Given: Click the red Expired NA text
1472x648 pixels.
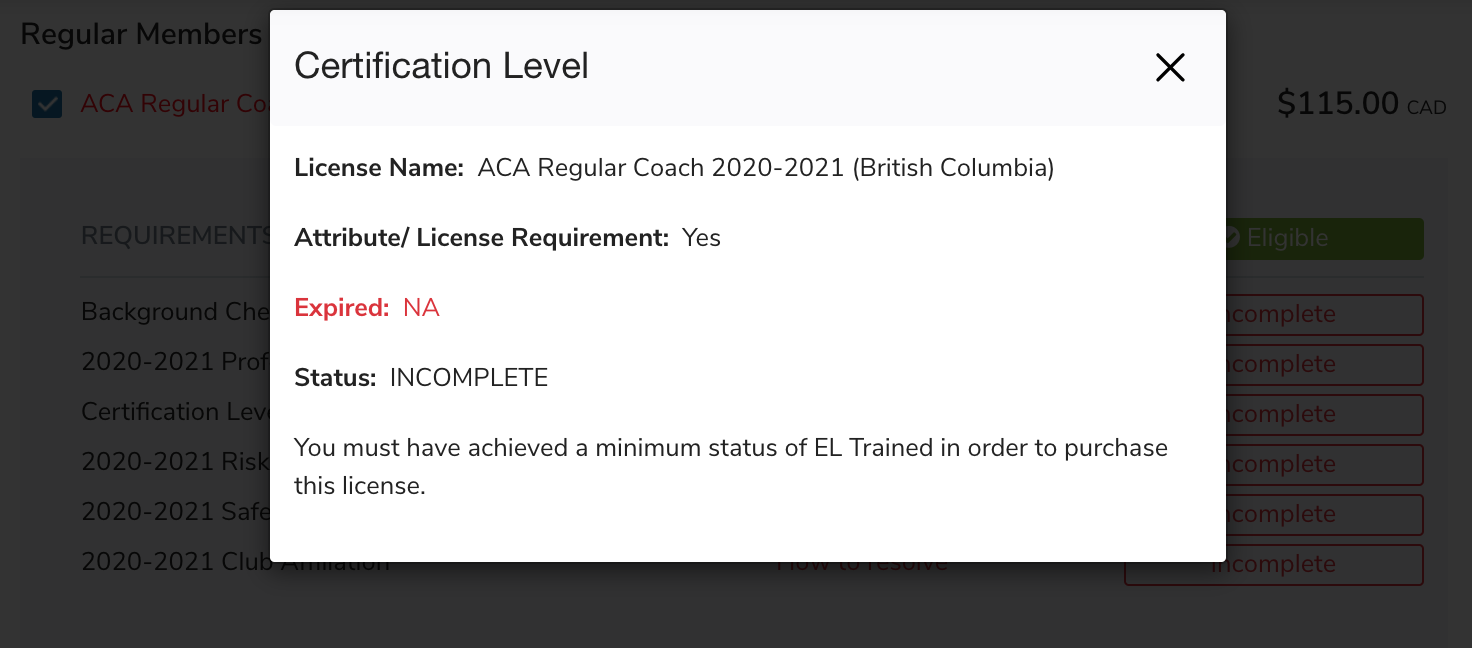Looking at the screenshot, I should click(367, 308).
